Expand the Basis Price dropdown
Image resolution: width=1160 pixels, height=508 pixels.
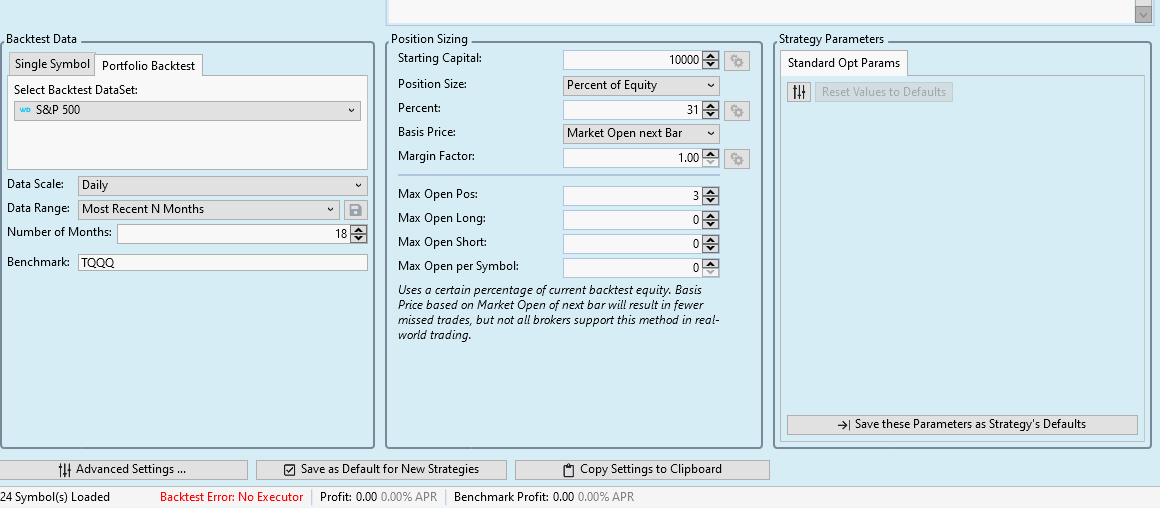pos(641,133)
